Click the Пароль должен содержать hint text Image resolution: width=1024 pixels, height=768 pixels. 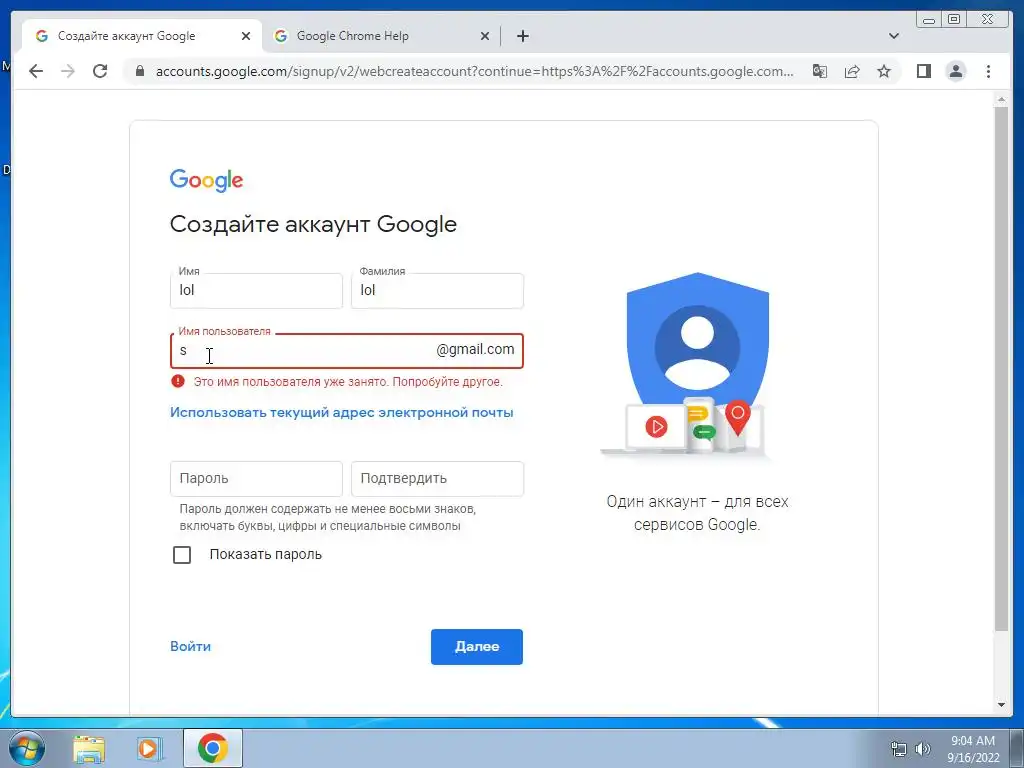tap(328, 517)
